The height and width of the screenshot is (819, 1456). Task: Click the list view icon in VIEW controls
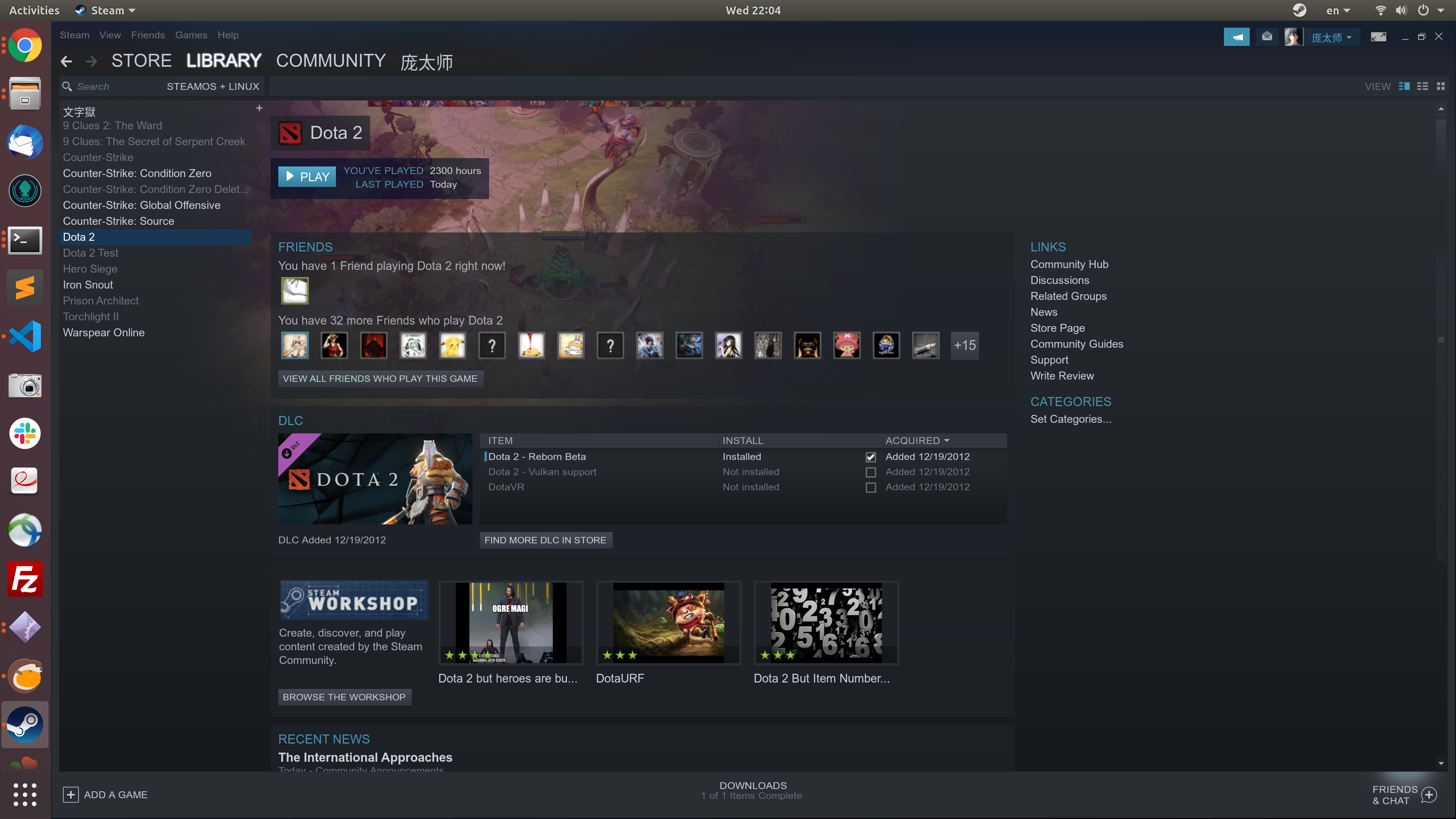1422,86
